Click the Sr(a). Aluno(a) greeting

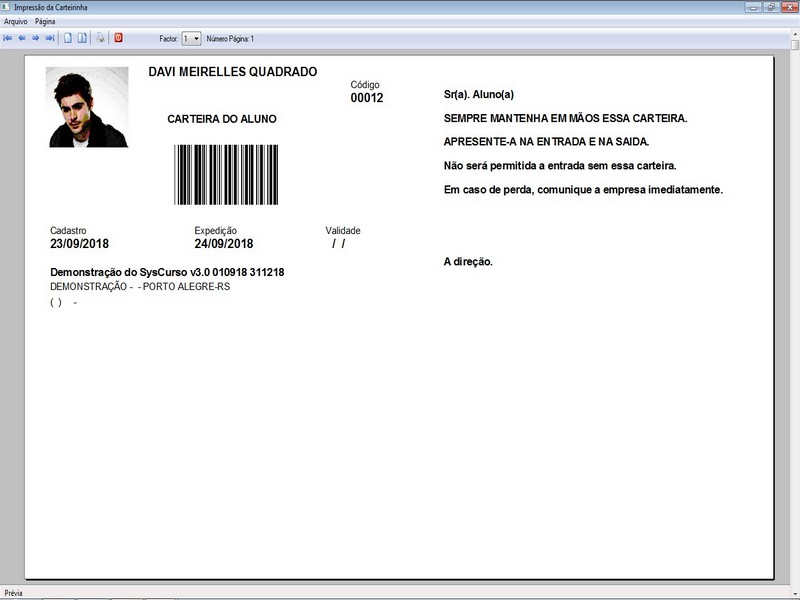click(x=479, y=94)
